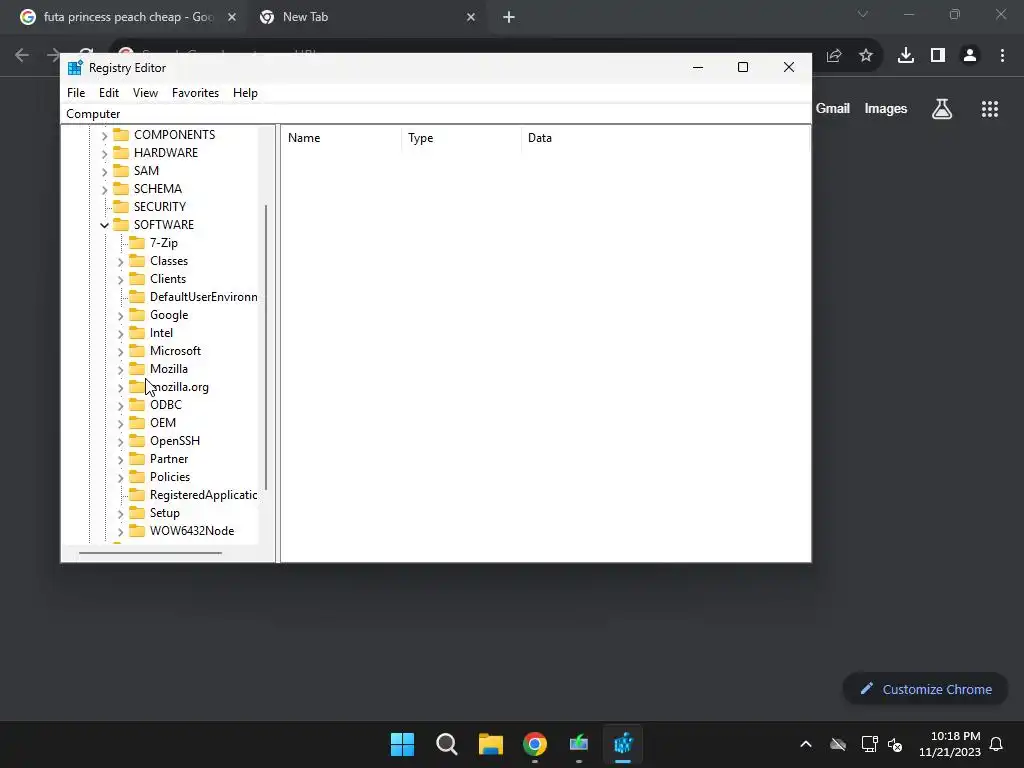Select the Classes folder icon
Image resolution: width=1024 pixels, height=768 pixels.
pos(137,261)
